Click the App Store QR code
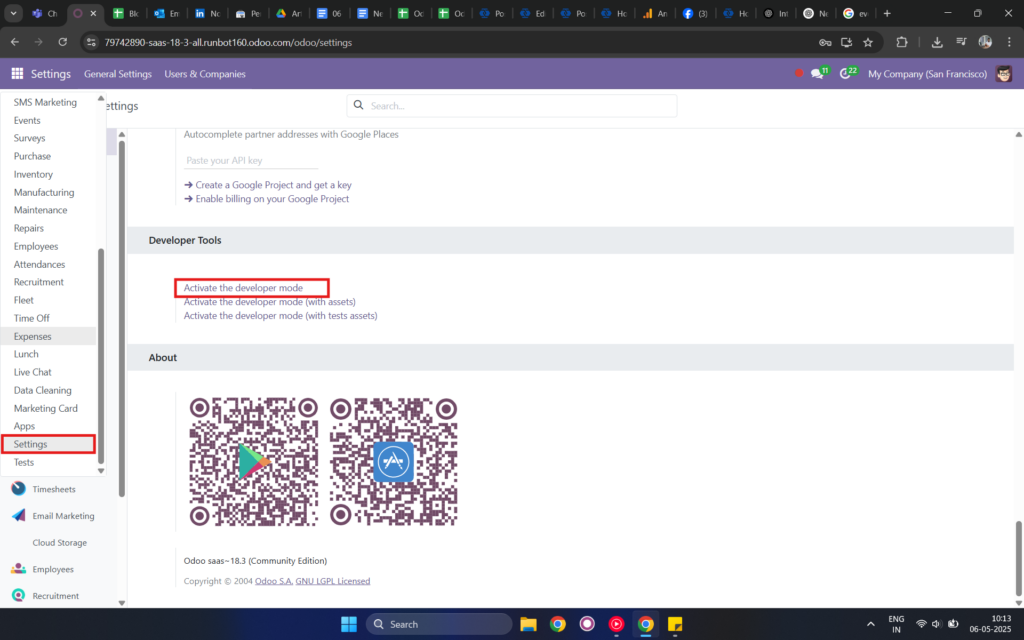The image size is (1024, 640). point(394,462)
